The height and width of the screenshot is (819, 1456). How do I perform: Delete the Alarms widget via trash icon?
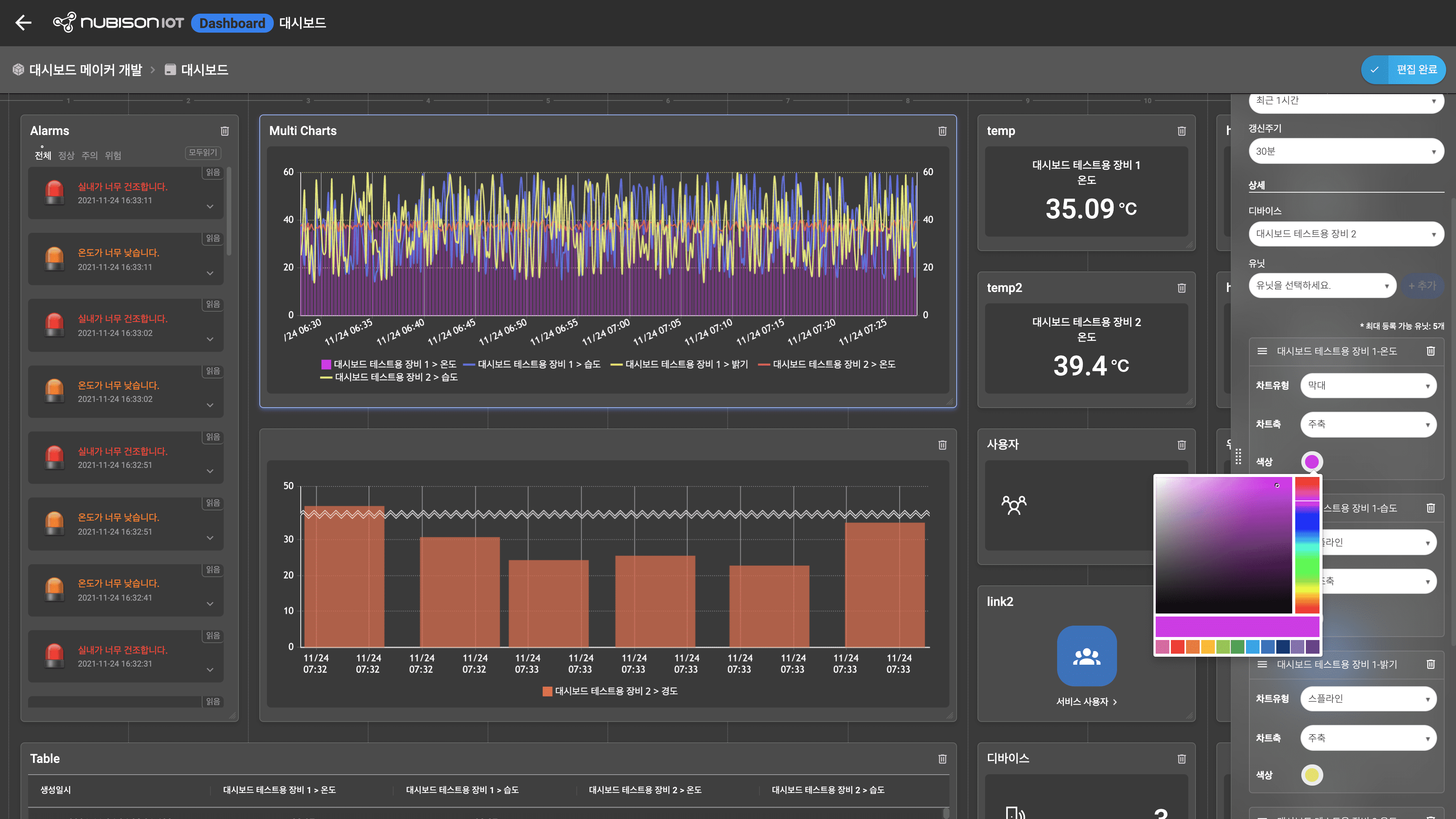coord(224,131)
